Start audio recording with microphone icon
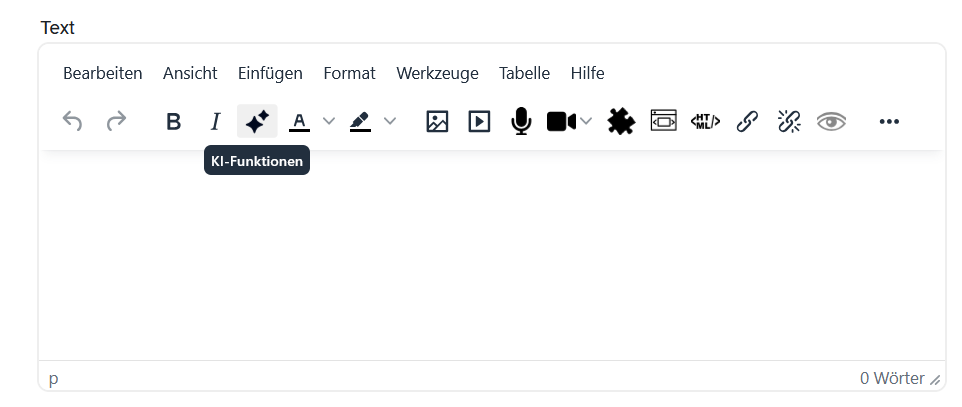The width and height of the screenshot is (962, 407). tap(521, 122)
